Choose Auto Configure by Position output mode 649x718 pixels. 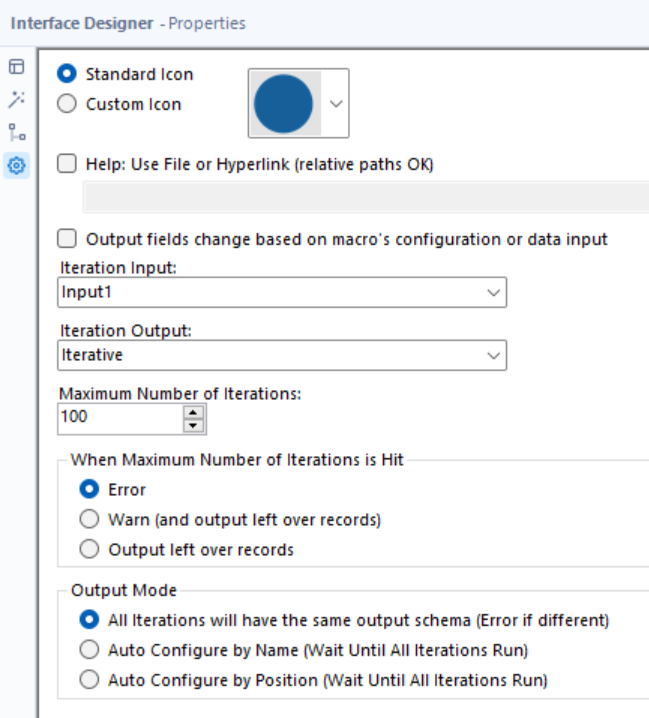point(90,680)
